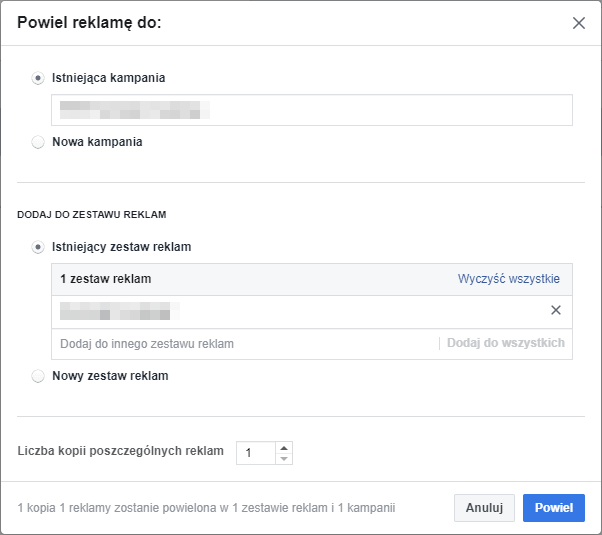
Task: Click the Liczba kopii poszczególnych reklam label
Action: [120, 451]
